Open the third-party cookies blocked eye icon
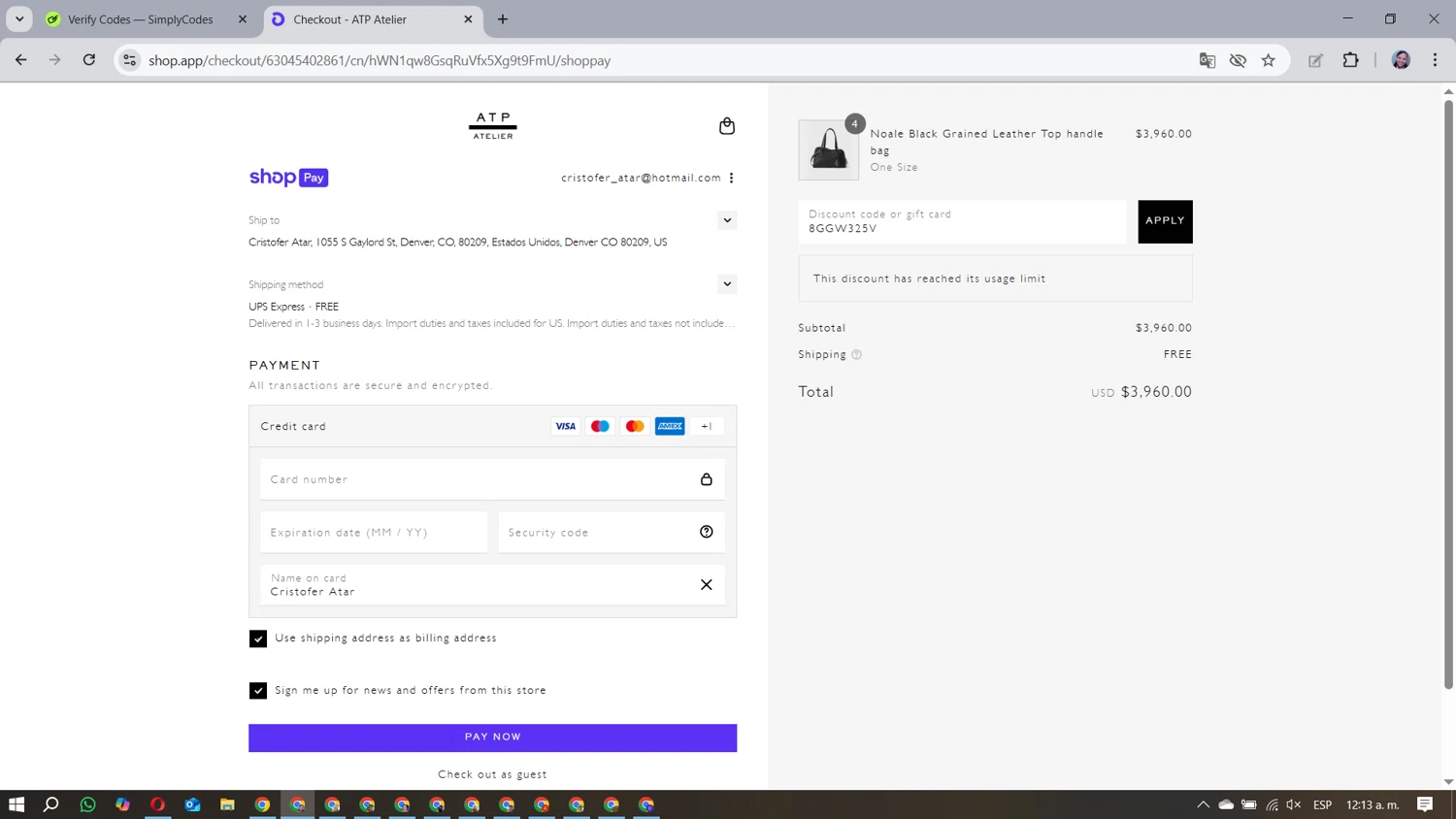The image size is (1456, 819). (1238, 60)
